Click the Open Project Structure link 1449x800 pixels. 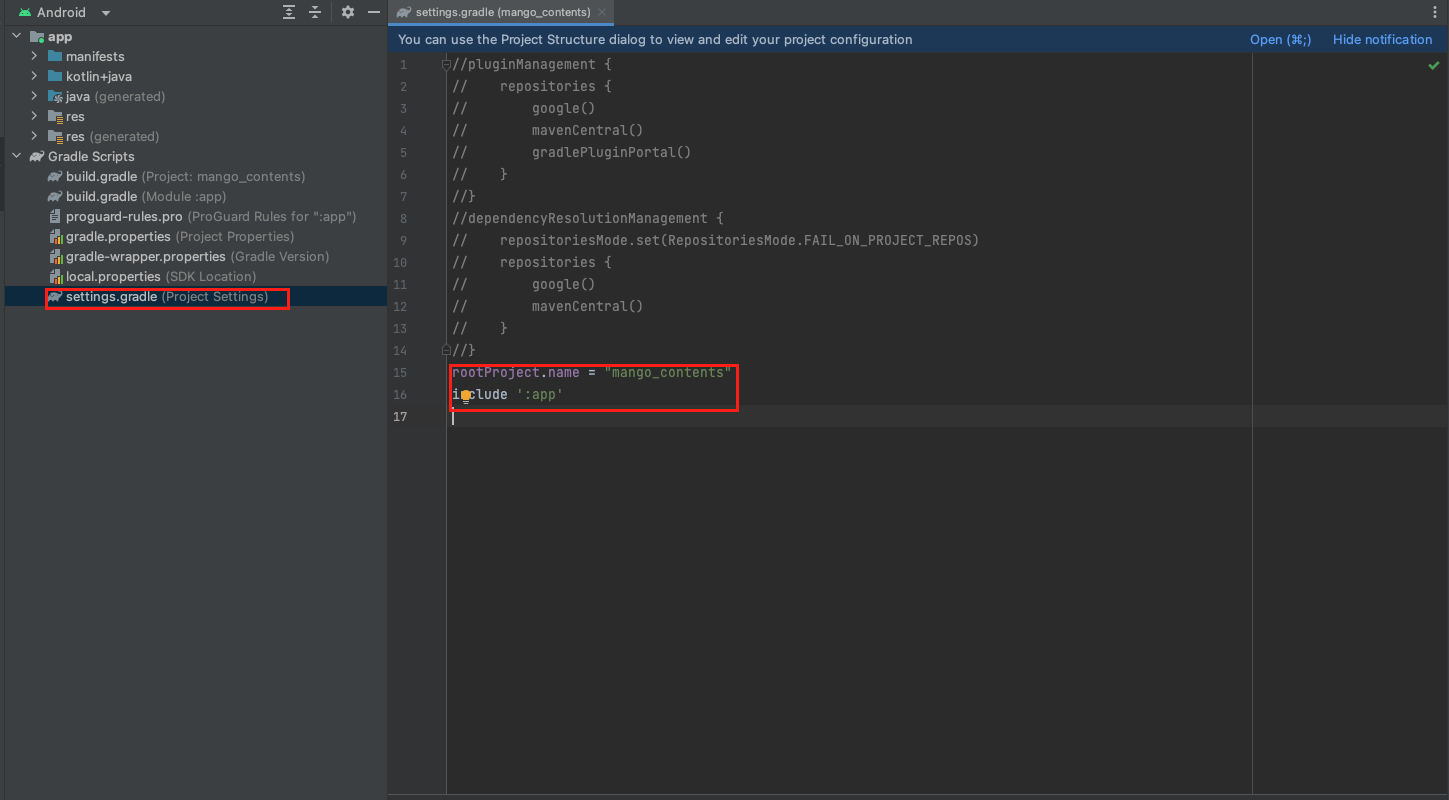[1280, 40]
